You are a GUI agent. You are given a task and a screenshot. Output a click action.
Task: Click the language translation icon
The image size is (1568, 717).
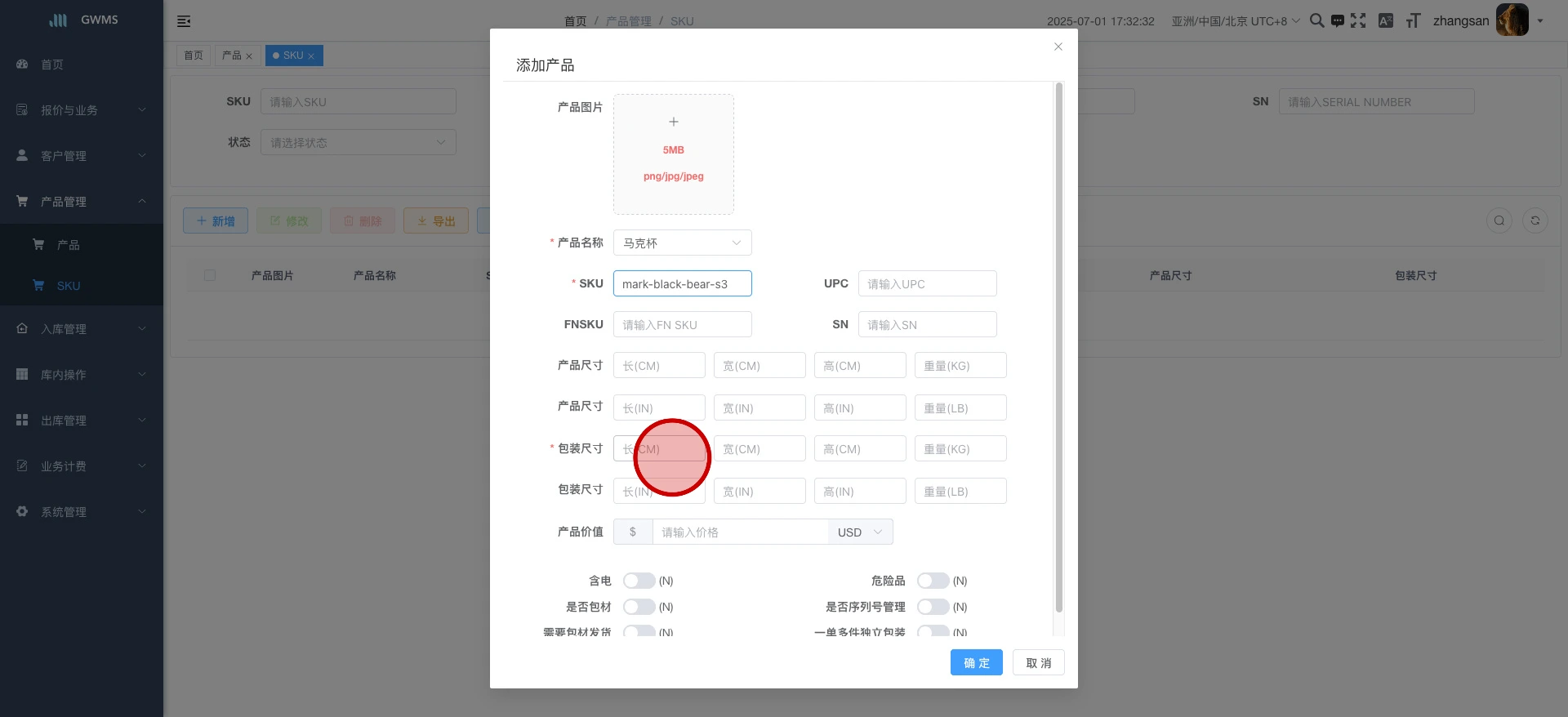point(1386,20)
